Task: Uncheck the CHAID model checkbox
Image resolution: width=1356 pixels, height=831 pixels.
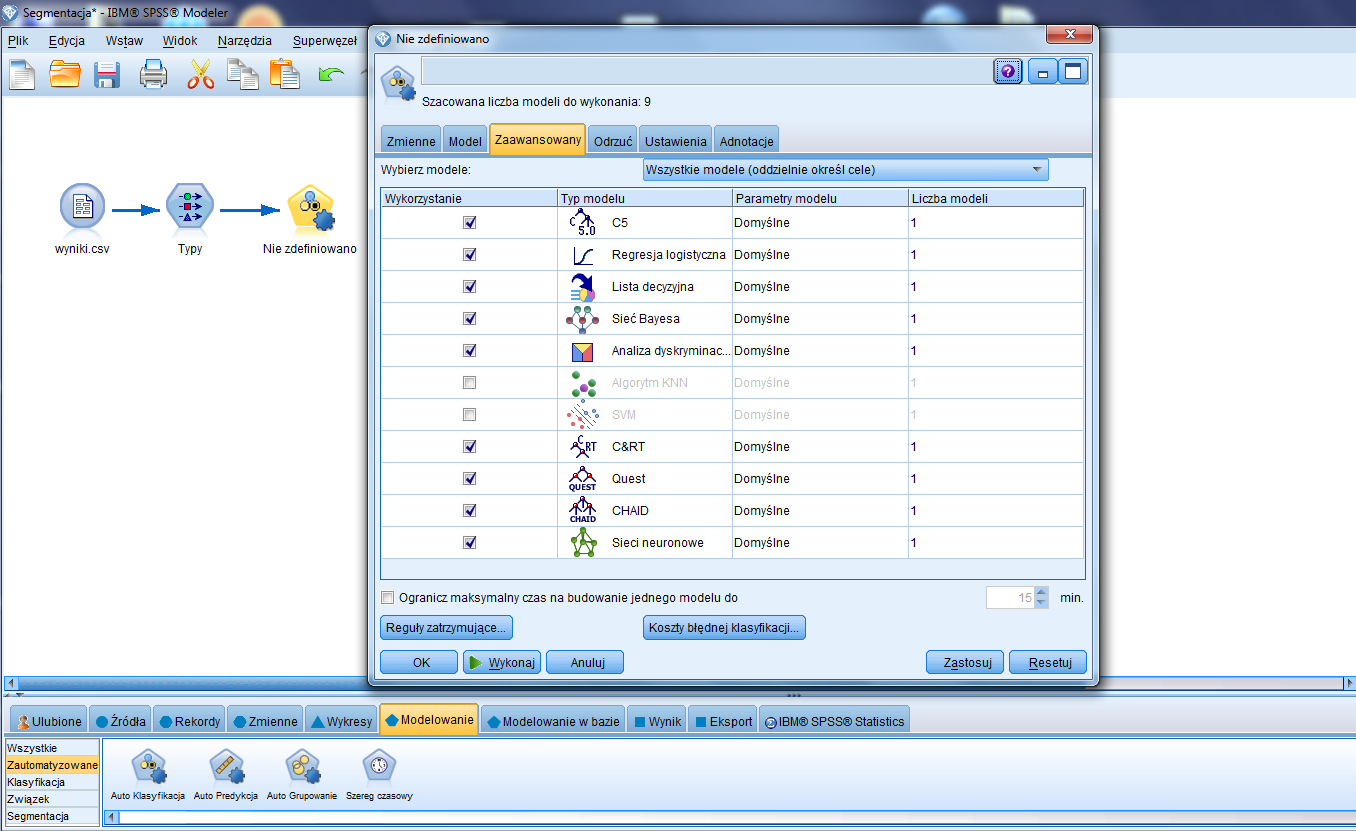Action: (469, 511)
